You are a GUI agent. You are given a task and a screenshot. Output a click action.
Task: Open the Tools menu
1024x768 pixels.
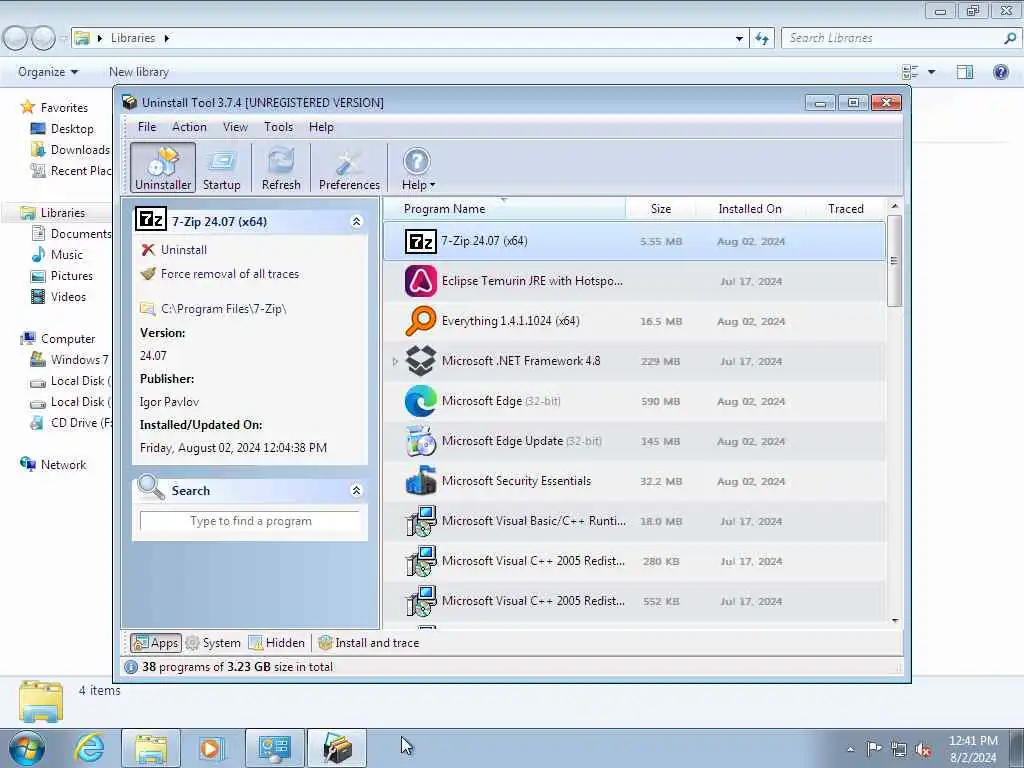click(x=278, y=127)
